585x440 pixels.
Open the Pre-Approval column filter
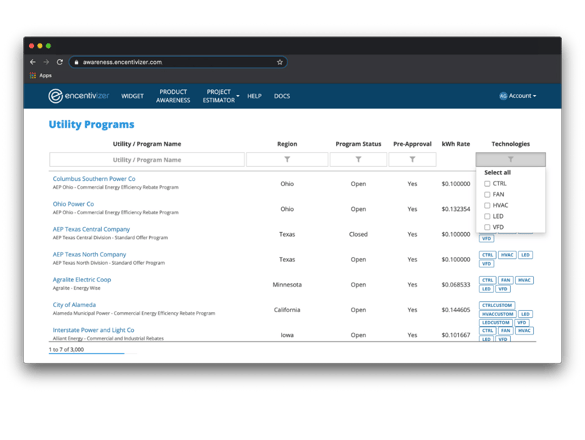click(x=412, y=159)
